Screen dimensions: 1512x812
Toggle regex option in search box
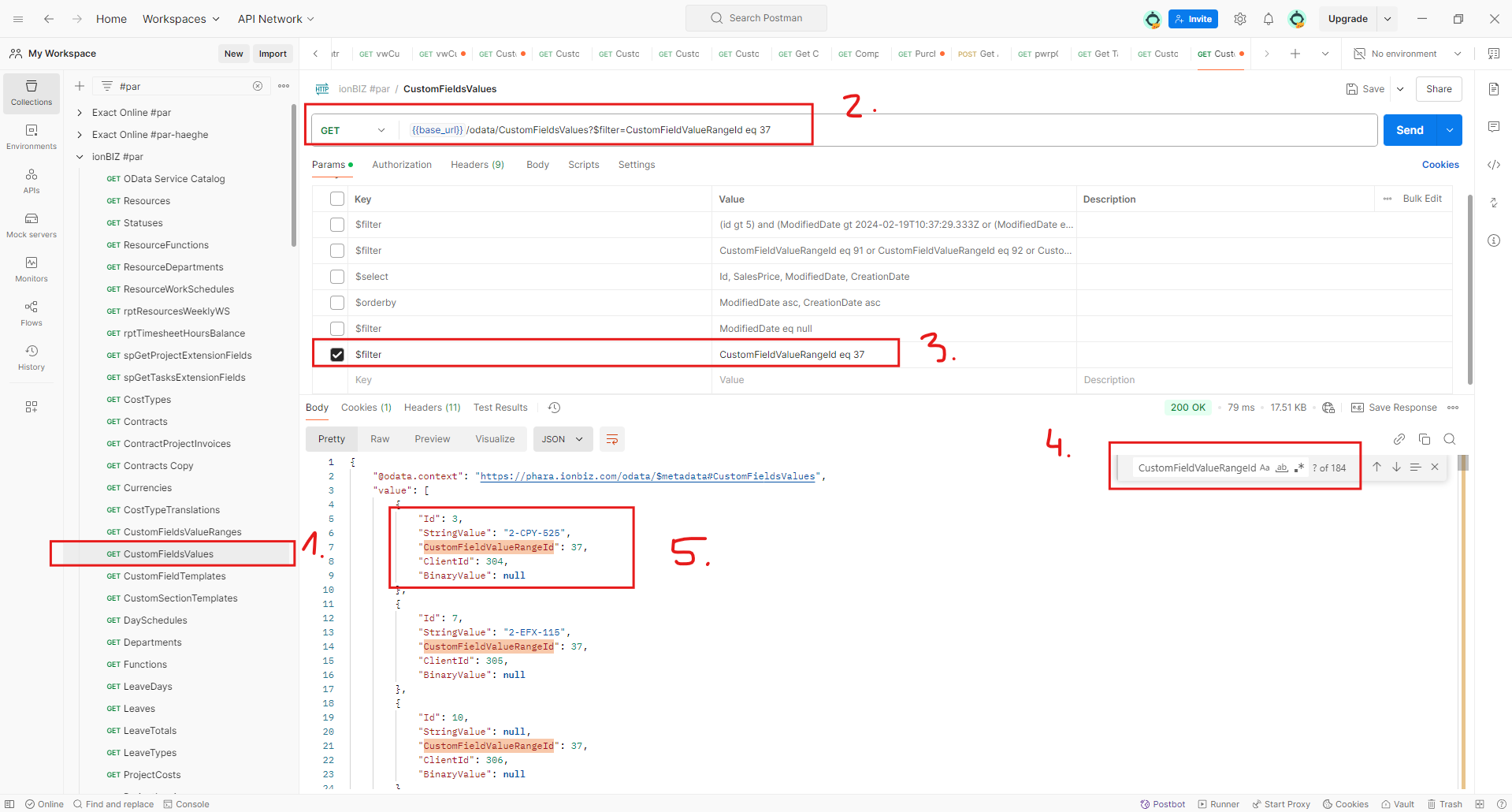(x=1299, y=467)
